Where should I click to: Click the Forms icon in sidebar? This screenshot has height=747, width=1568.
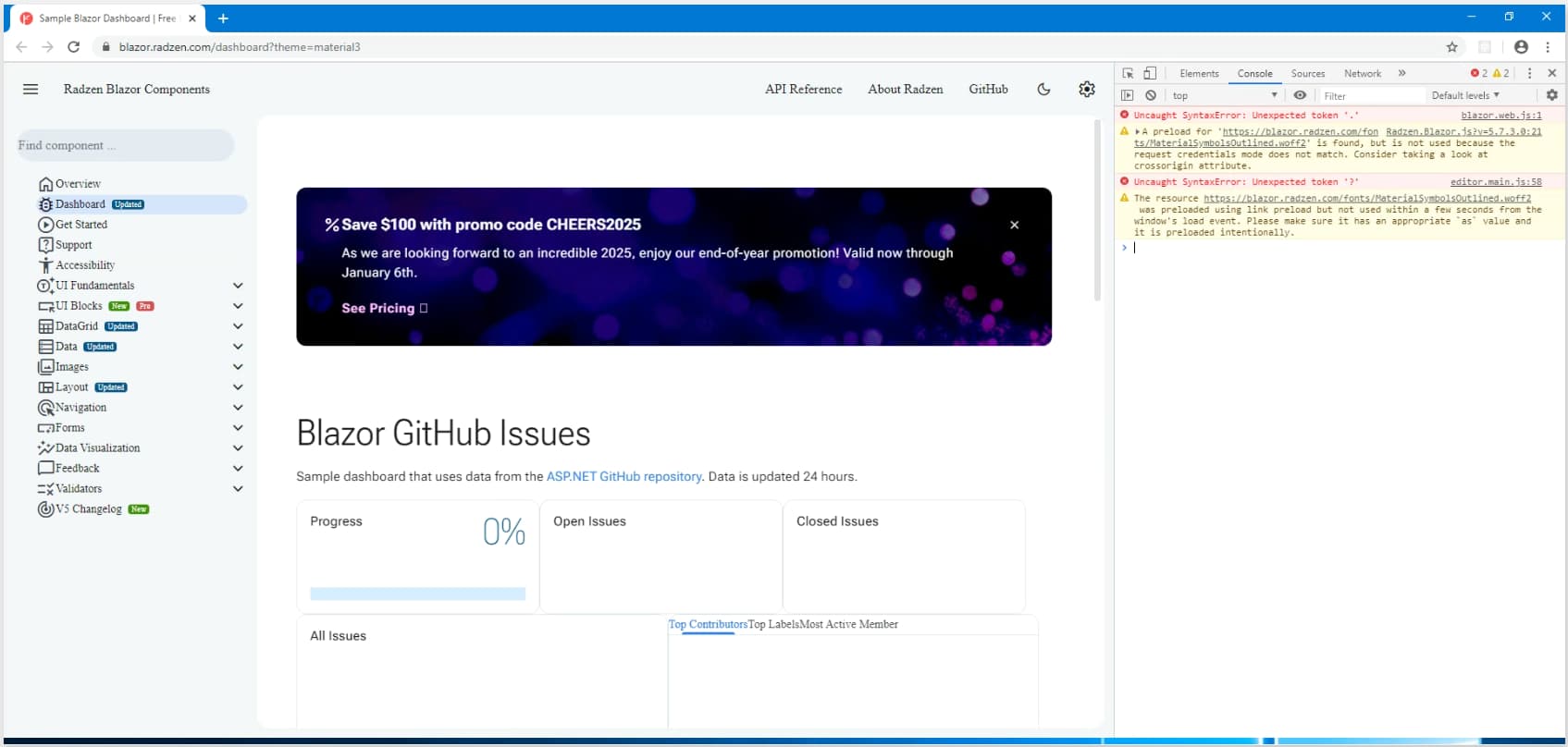point(45,428)
